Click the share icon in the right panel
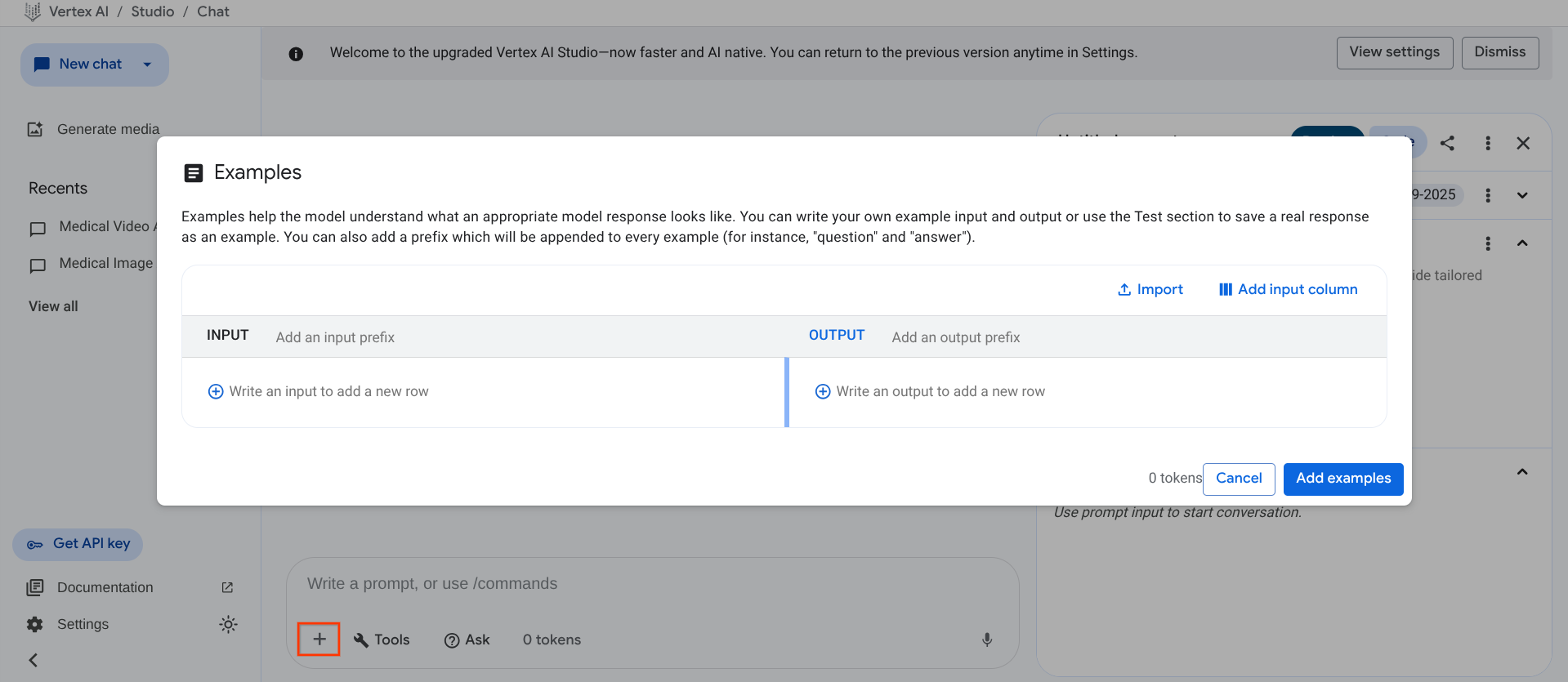1568x682 pixels. point(1447,143)
